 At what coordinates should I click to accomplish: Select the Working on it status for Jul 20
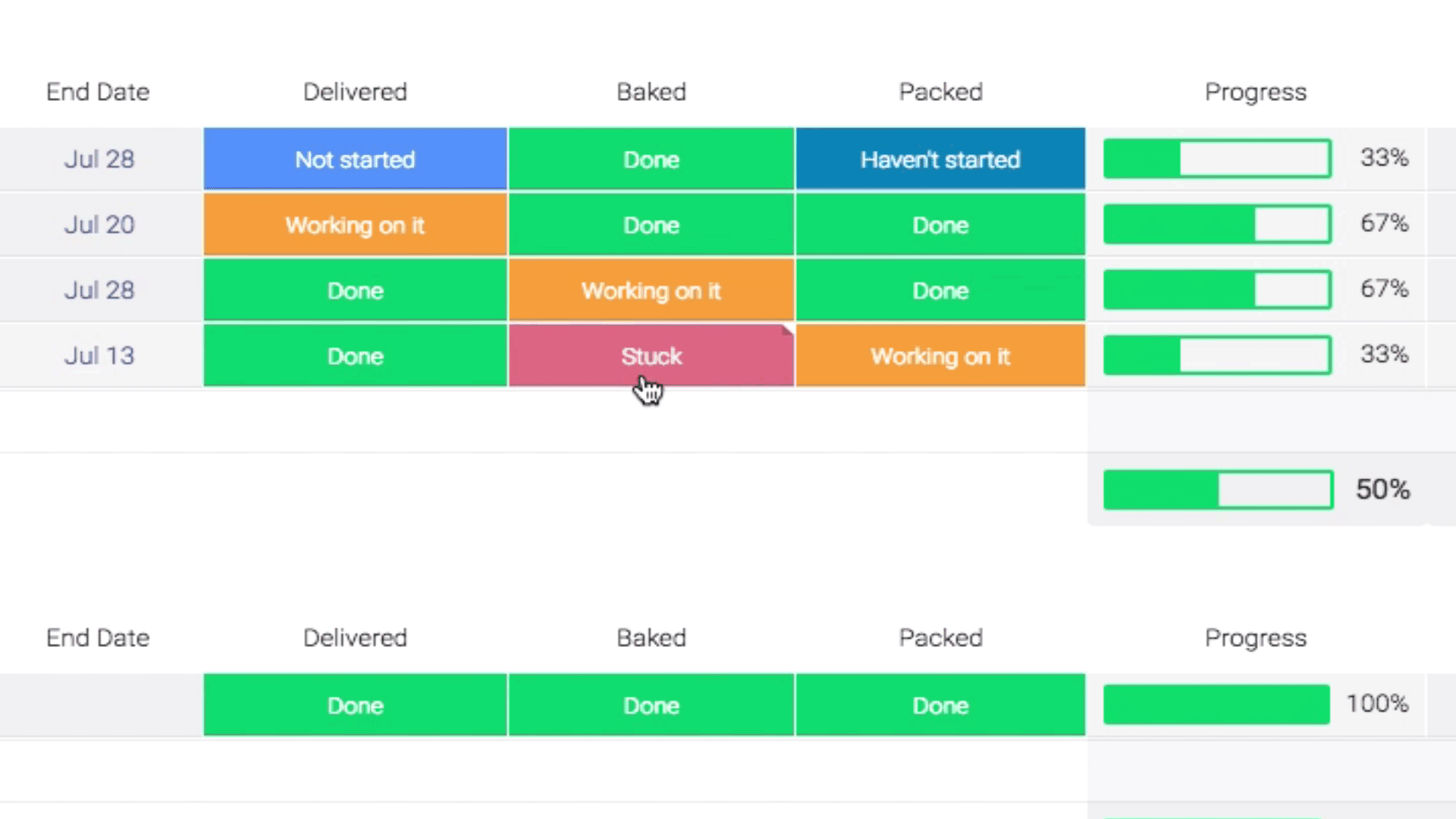(x=355, y=224)
